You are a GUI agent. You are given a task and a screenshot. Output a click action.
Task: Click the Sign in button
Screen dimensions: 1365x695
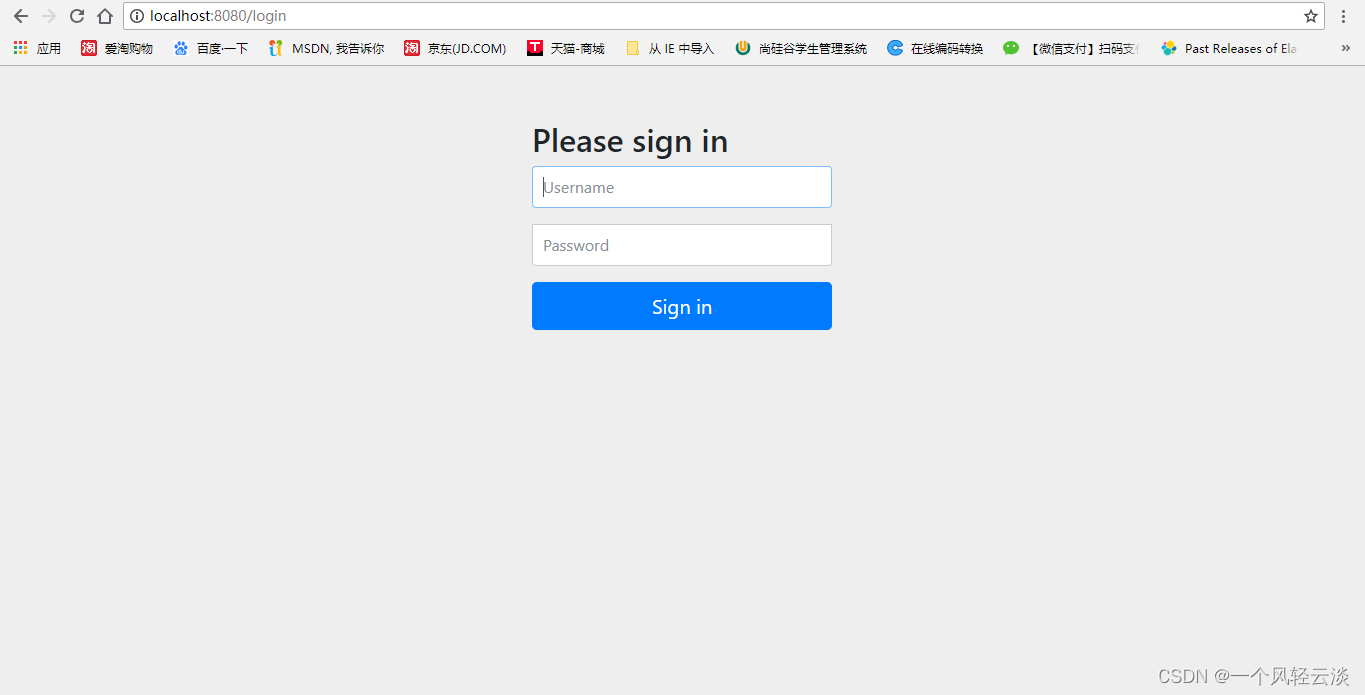point(682,306)
